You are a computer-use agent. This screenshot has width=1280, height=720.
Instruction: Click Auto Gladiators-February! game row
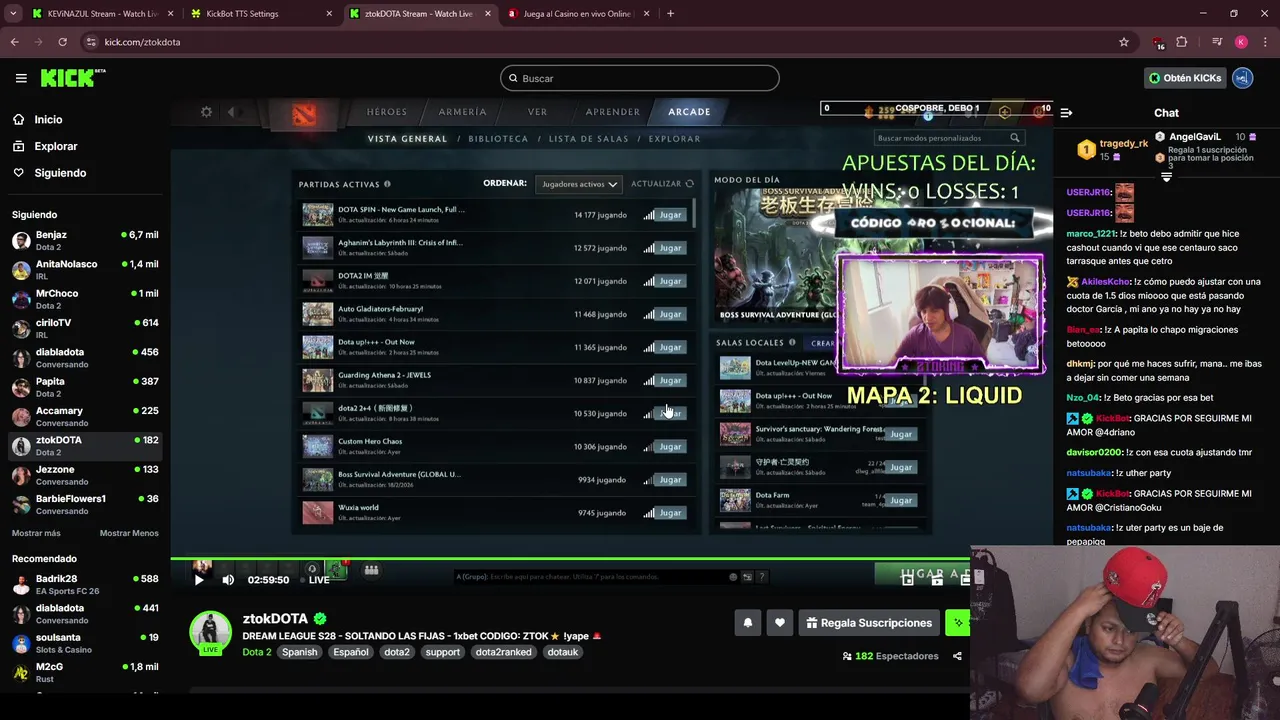click(495, 314)
